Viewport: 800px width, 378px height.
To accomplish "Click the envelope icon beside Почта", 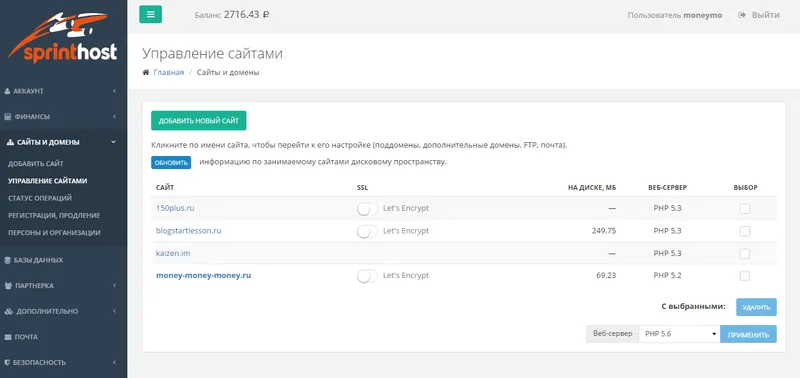I will (8, 337).
